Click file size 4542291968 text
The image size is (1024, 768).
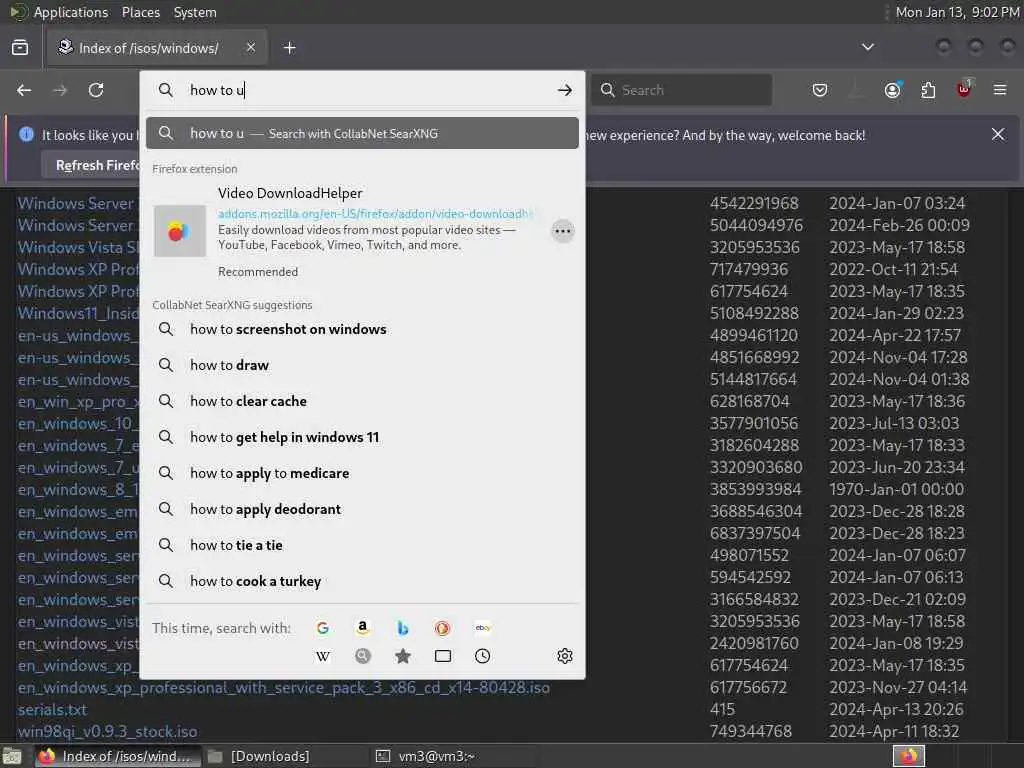tap(754, 203)
